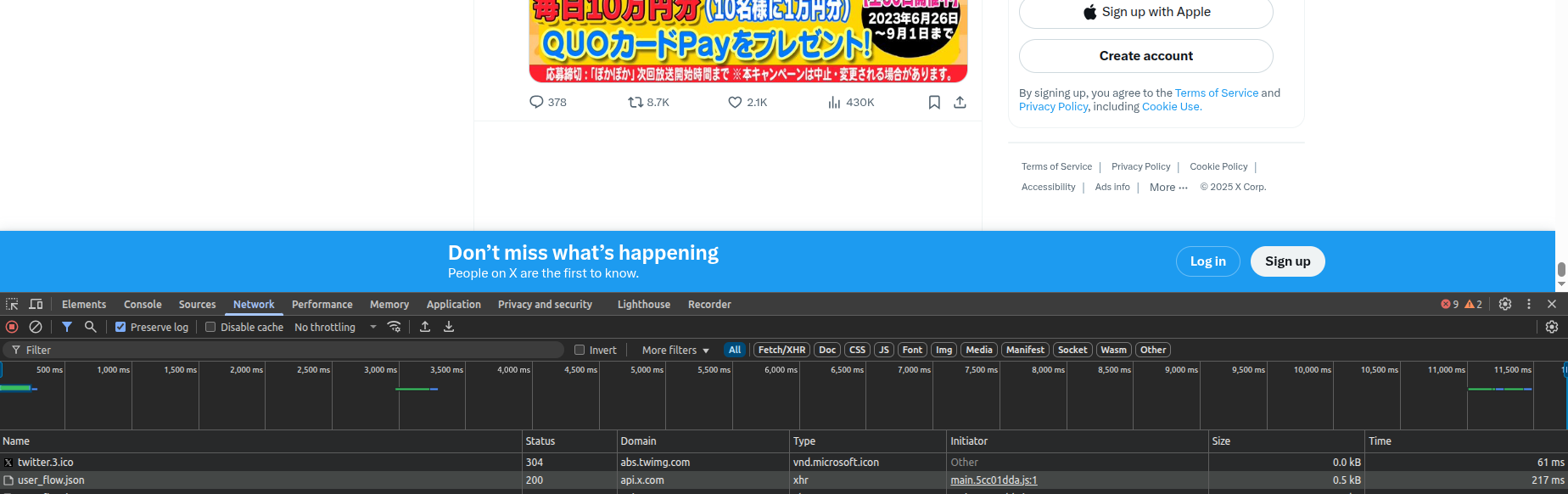Filter requests by Manifest type
This screenshot has height=494, width=1568.
tap(1025, 350)
